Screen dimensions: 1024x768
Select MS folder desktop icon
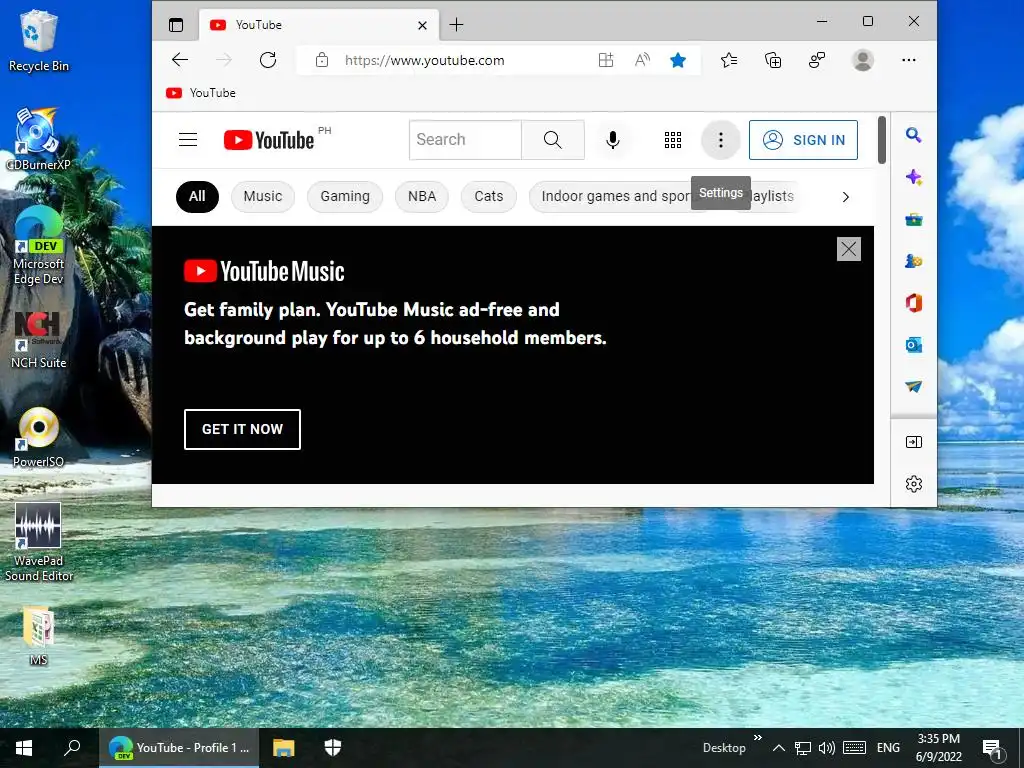39,637
